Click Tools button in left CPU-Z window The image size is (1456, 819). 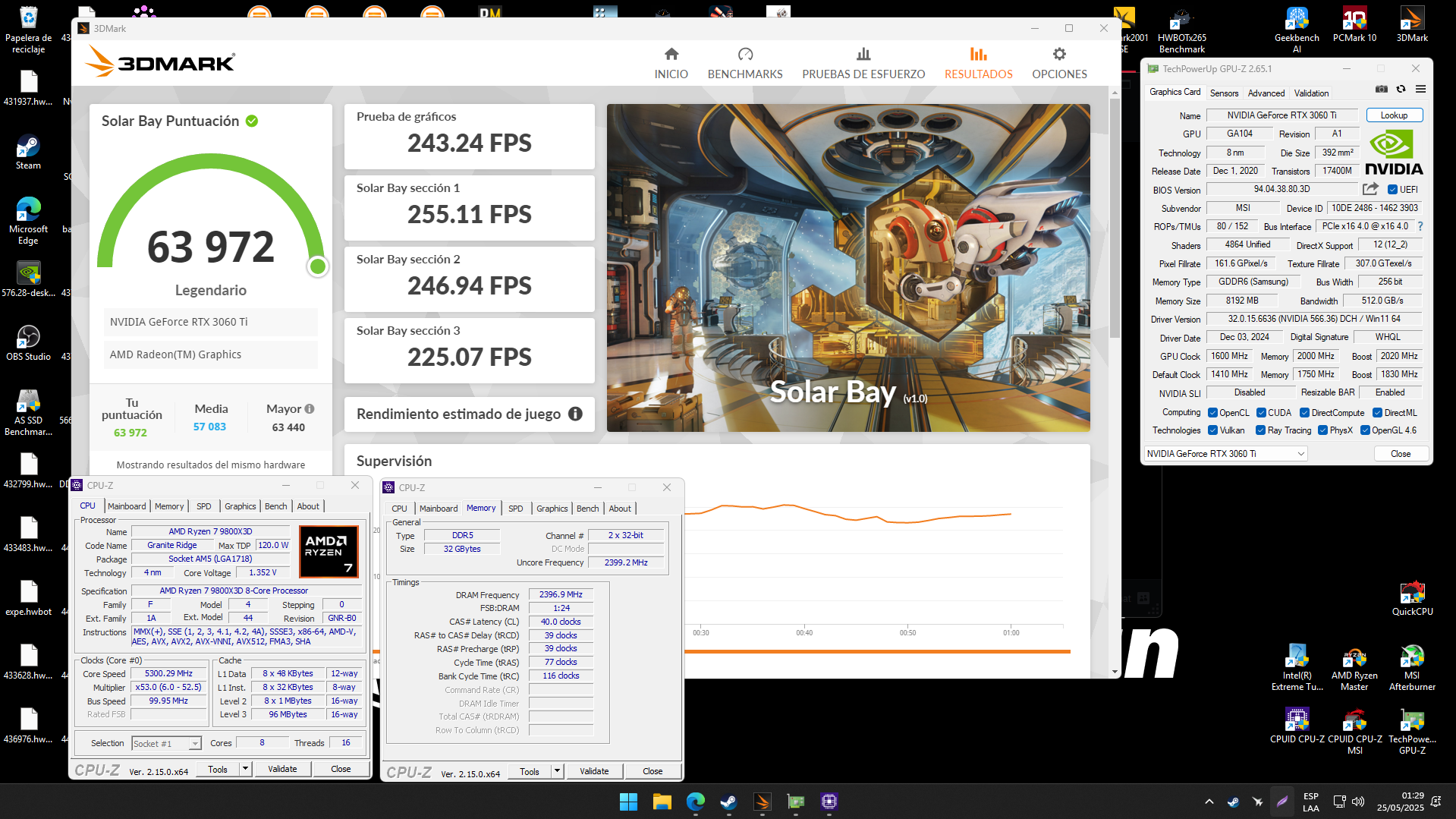[x=218, y=769]
